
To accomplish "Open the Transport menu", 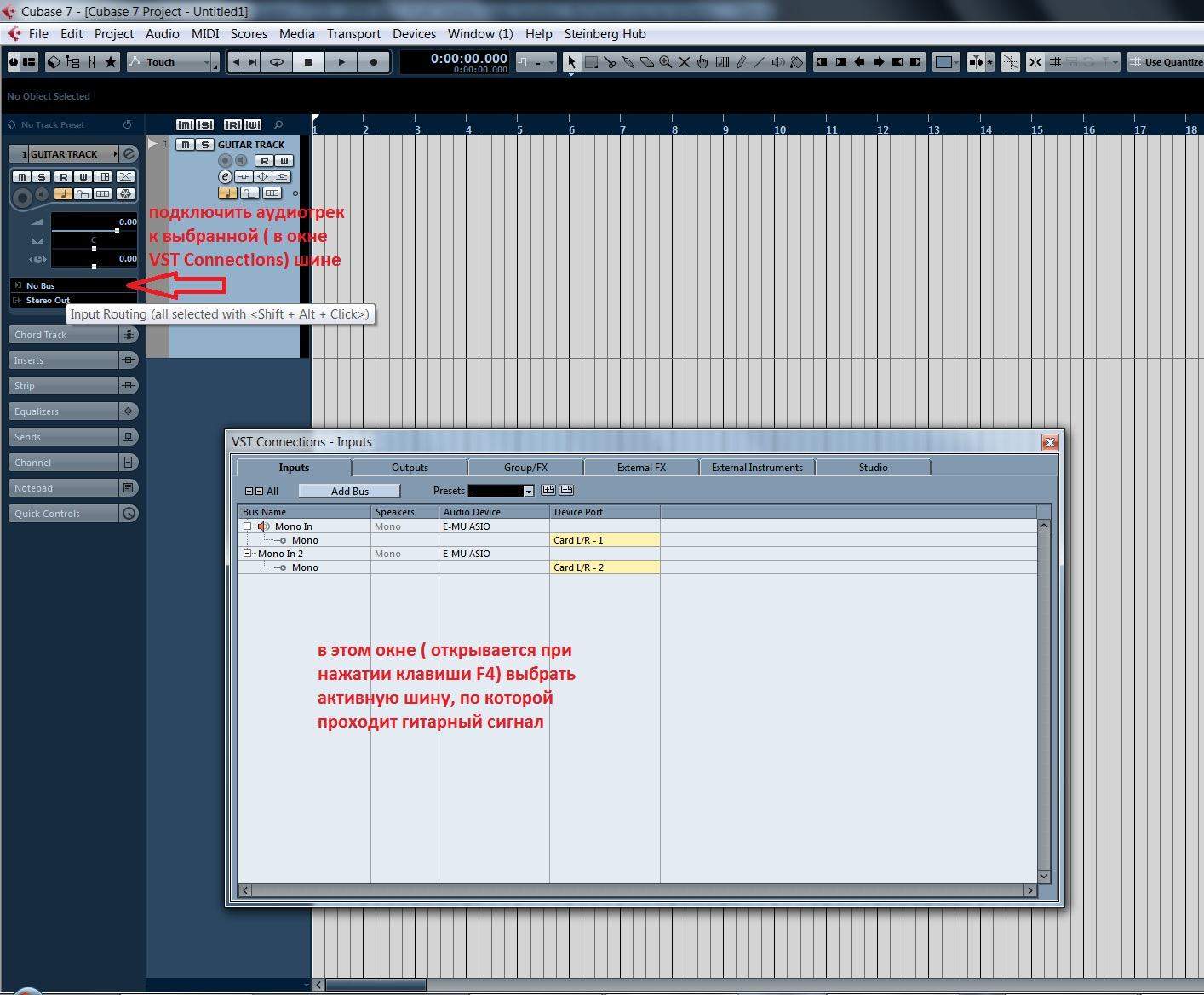I will pos(353,34).
